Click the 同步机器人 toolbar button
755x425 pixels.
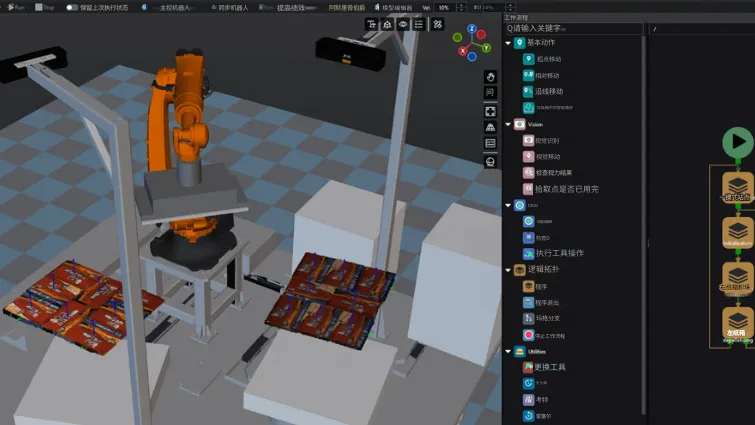click(230, 8)
